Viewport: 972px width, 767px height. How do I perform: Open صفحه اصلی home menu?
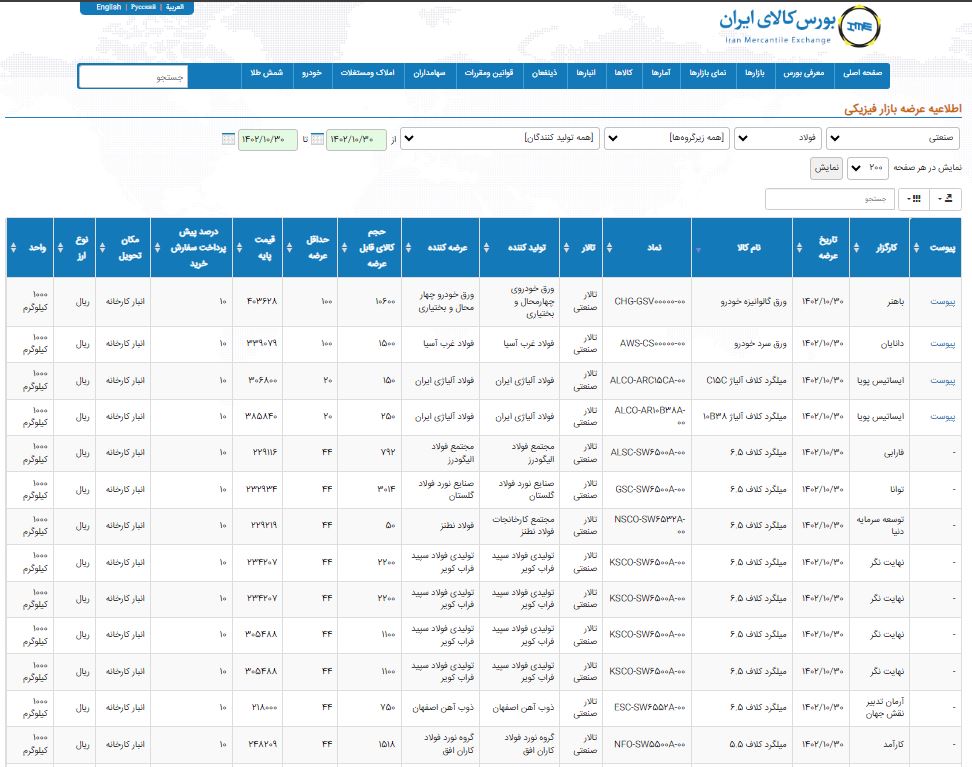coord(862,73)
